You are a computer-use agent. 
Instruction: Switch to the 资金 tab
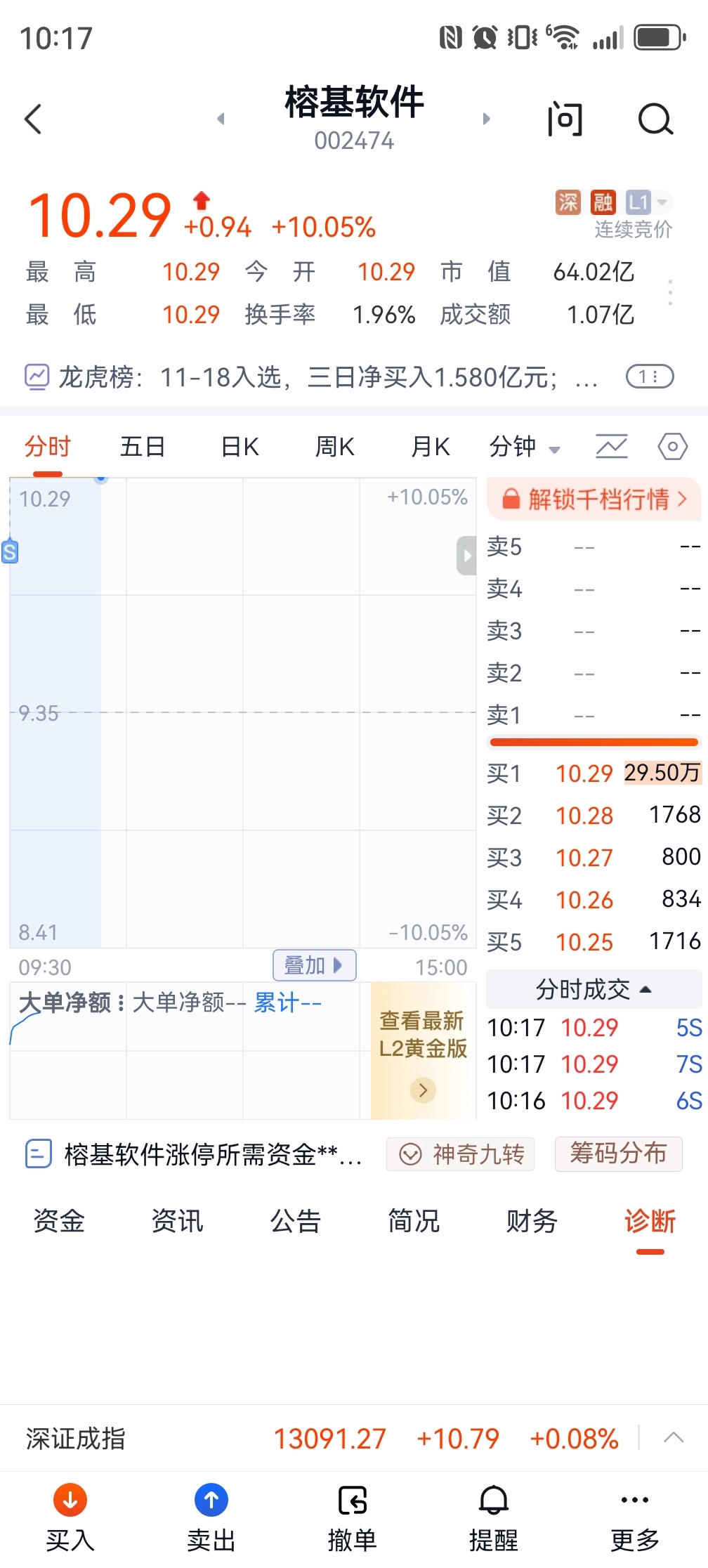coord(59,1221)
